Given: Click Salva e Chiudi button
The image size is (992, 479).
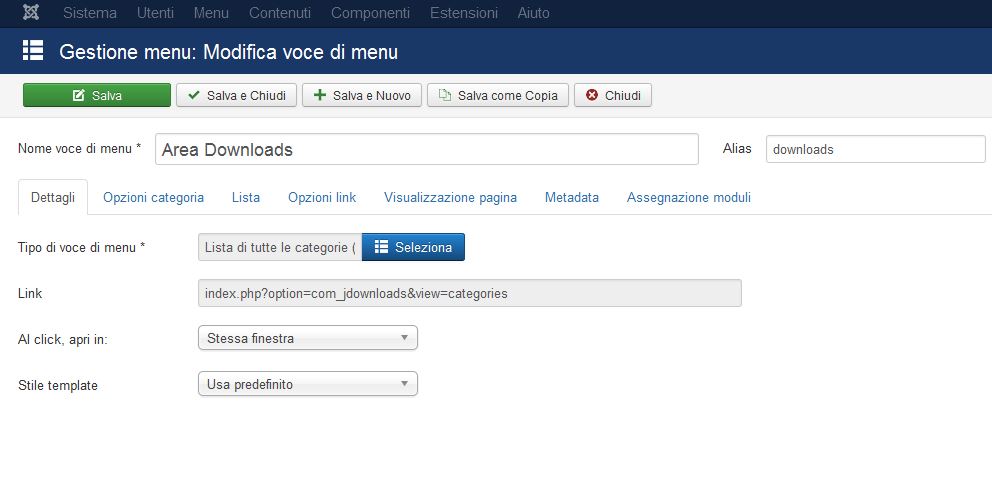Looking at the screenshot, I should (x=237, y=95).
